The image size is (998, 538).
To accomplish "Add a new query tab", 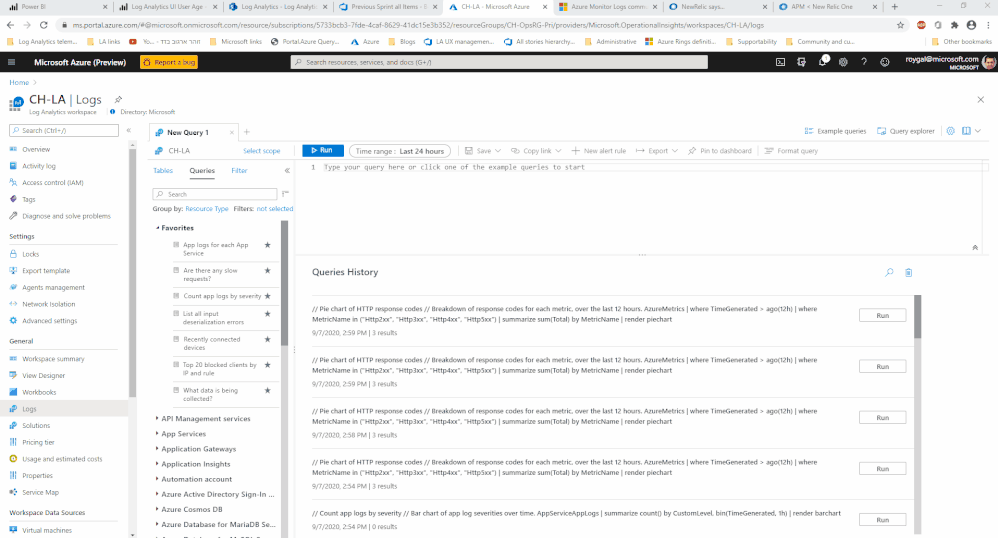I will (x=247, y=132).
